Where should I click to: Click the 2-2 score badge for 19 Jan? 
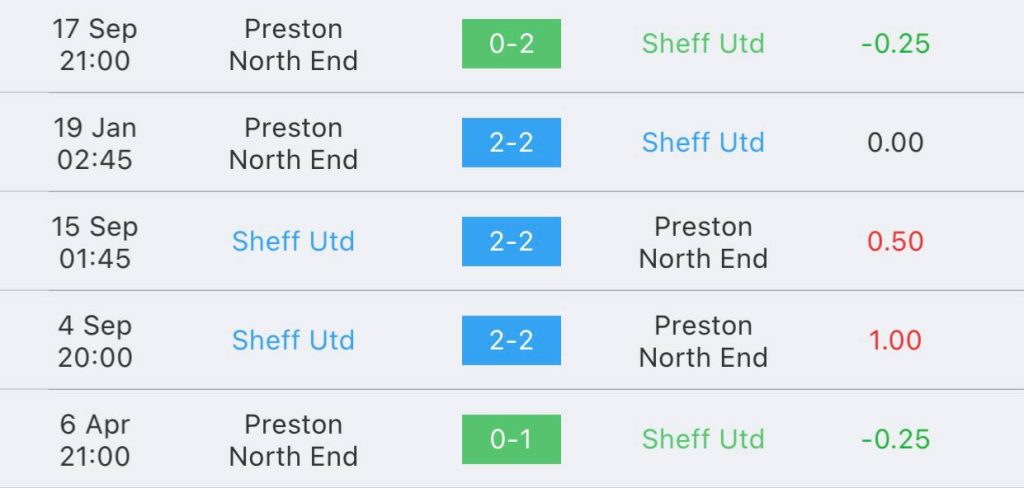click(511, 143)
